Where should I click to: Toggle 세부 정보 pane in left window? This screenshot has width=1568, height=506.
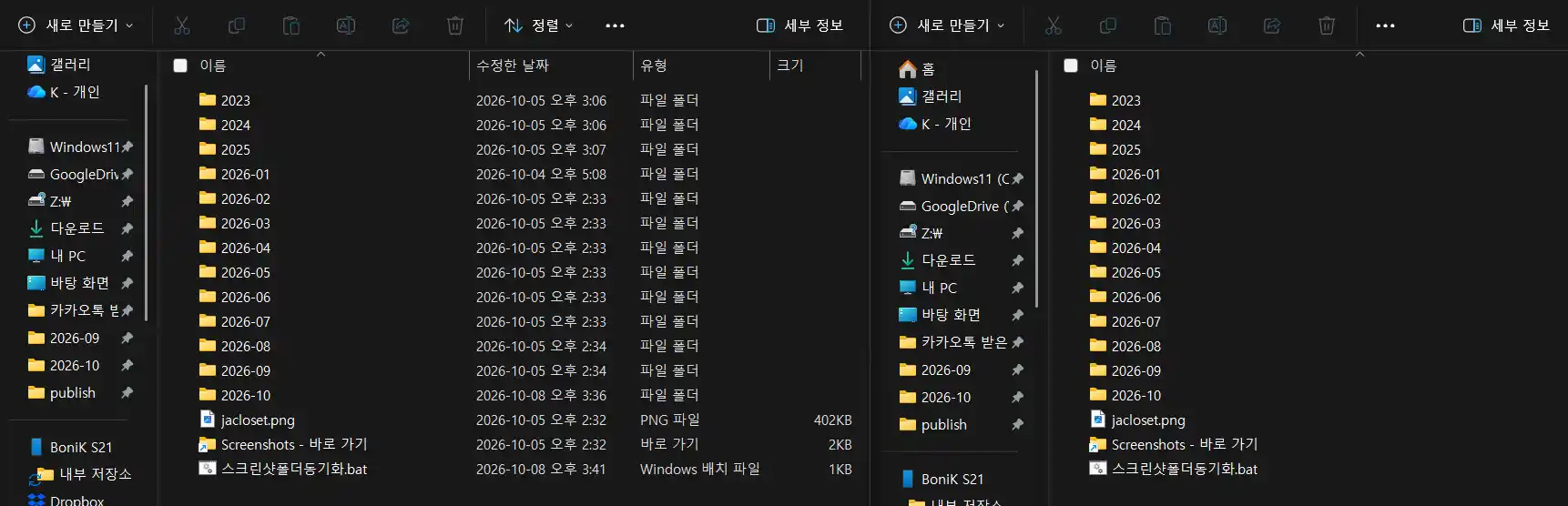(800, 25)
